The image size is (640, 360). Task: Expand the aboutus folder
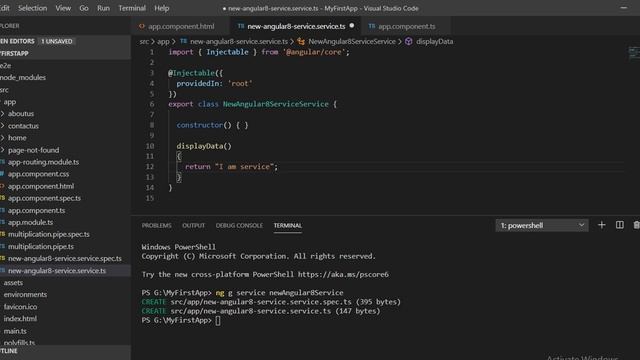click(21, 114)
